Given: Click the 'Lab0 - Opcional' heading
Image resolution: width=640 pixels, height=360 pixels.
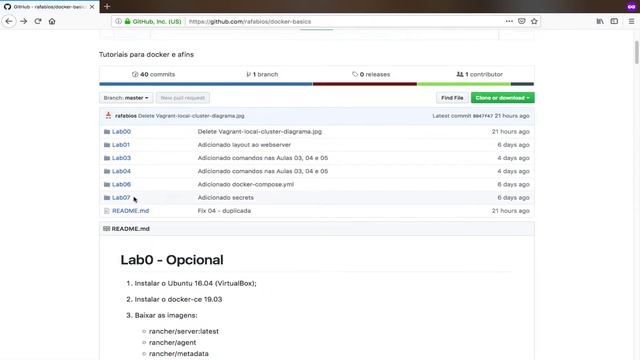Looking at the screenshot, I should click(172, 260).
